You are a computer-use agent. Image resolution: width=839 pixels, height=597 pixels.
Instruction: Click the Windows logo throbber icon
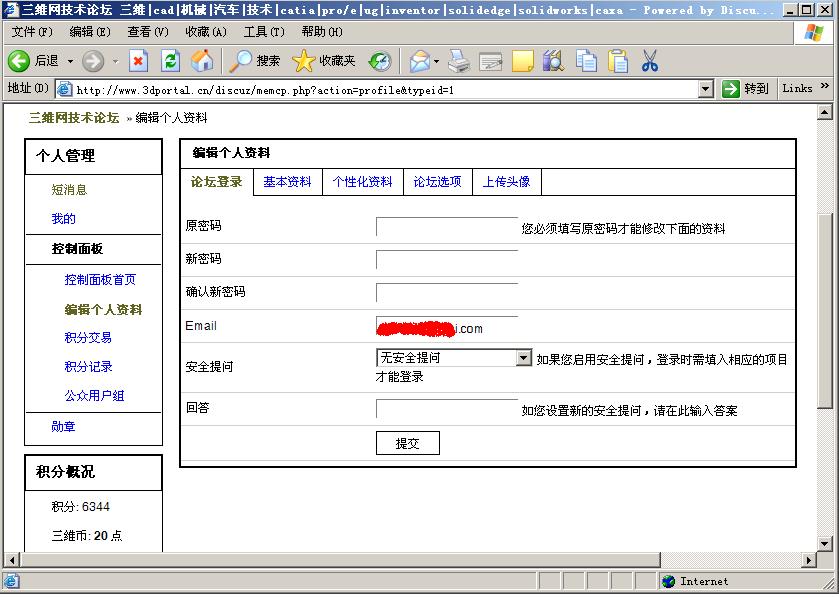tap(813, 33)
